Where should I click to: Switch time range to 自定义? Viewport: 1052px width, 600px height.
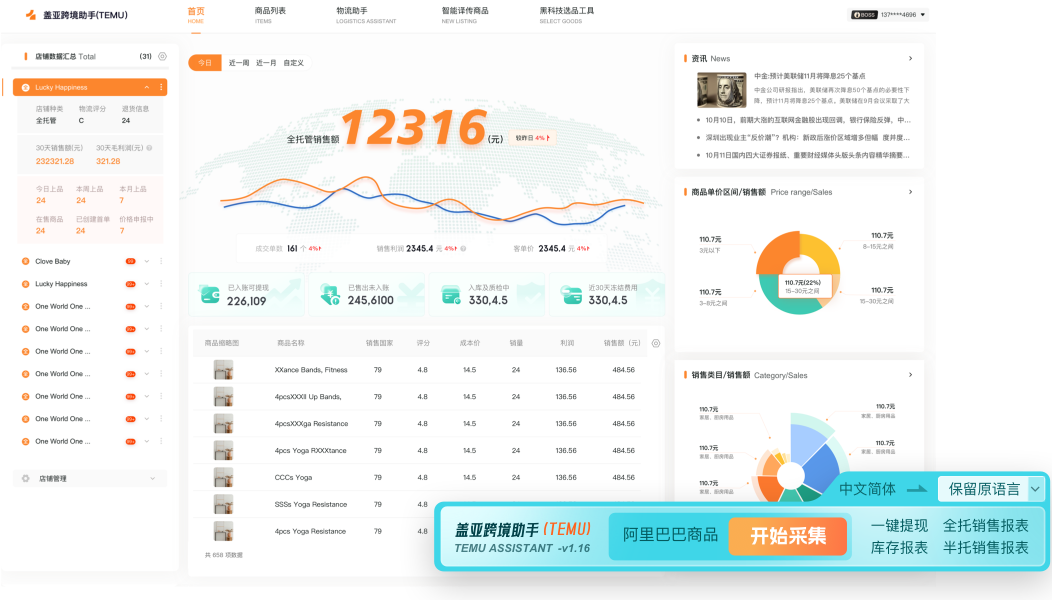[x=293, y=62]
